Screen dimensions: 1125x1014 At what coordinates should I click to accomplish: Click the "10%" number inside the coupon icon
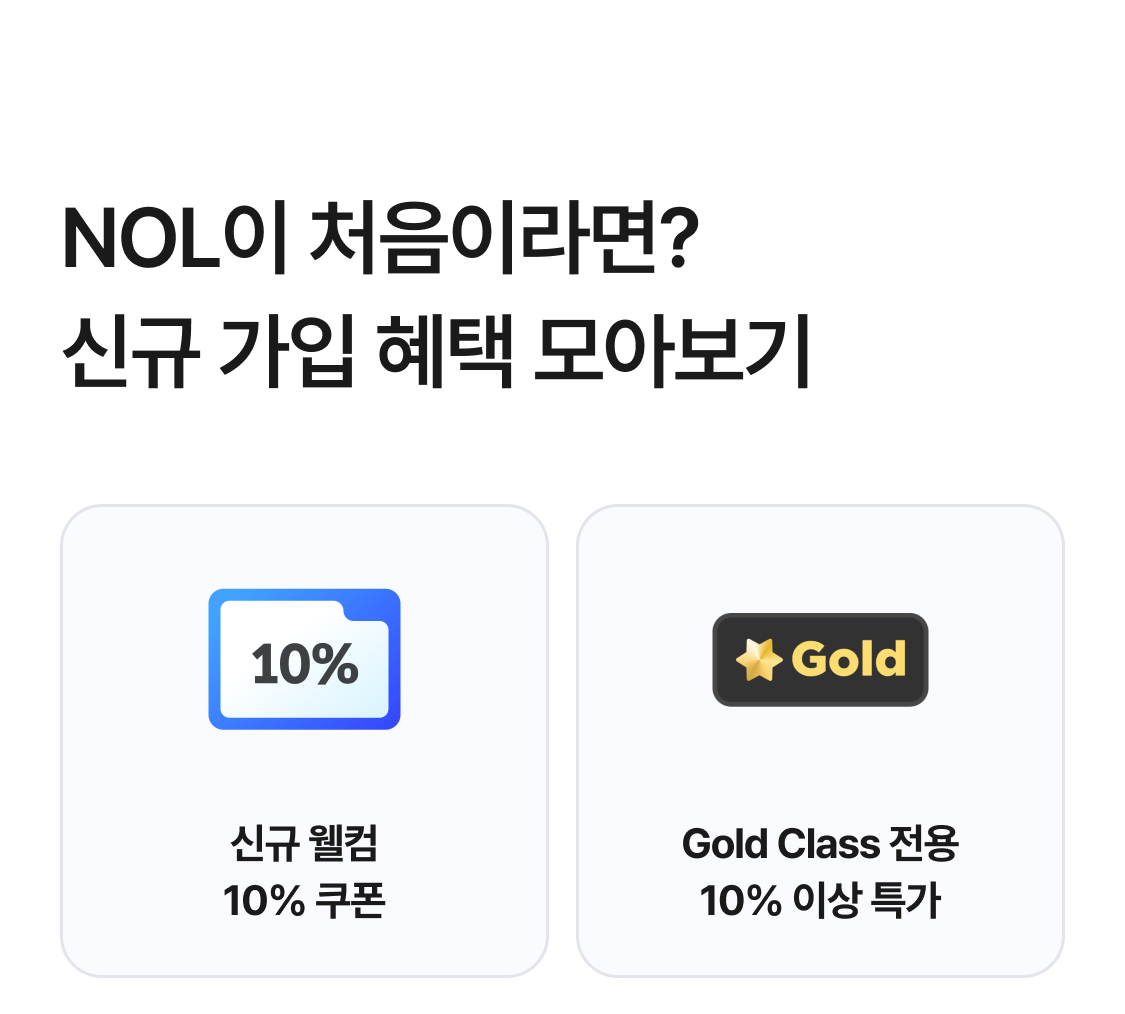[x=304, y=664]
